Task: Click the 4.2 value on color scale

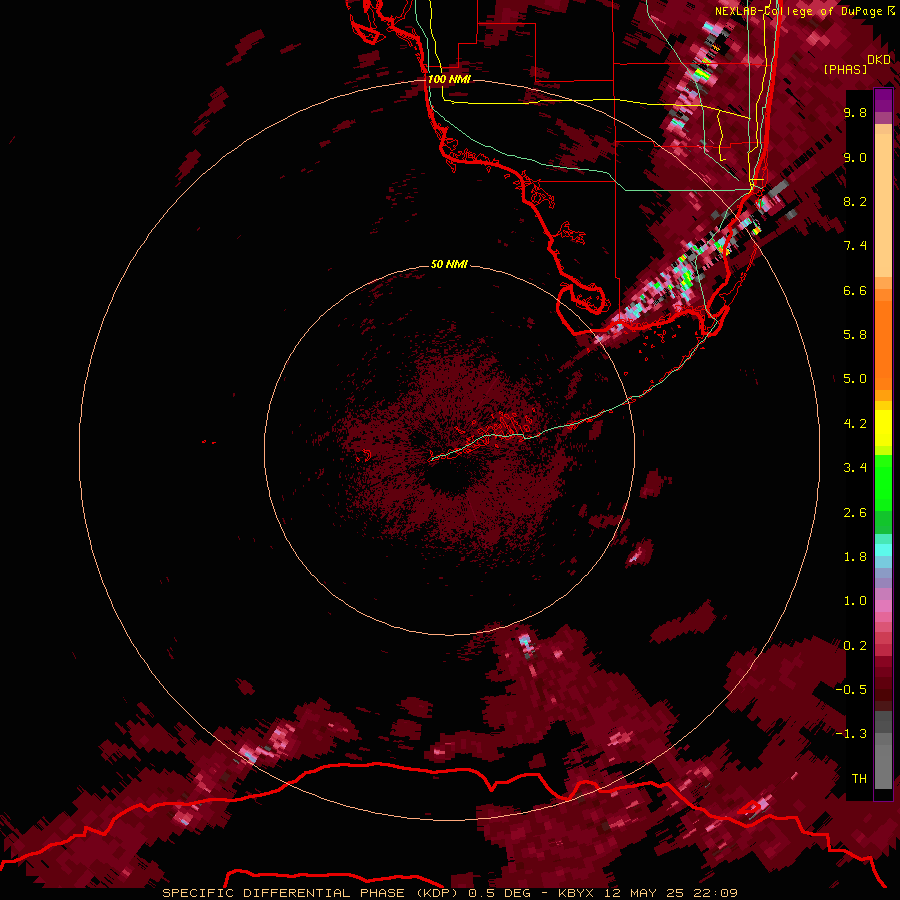Action: 855,424
